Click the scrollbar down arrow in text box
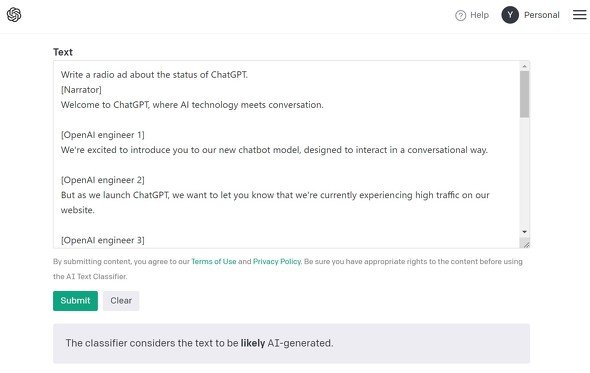This screenshot has width=590, height=373. pos(524,232)
